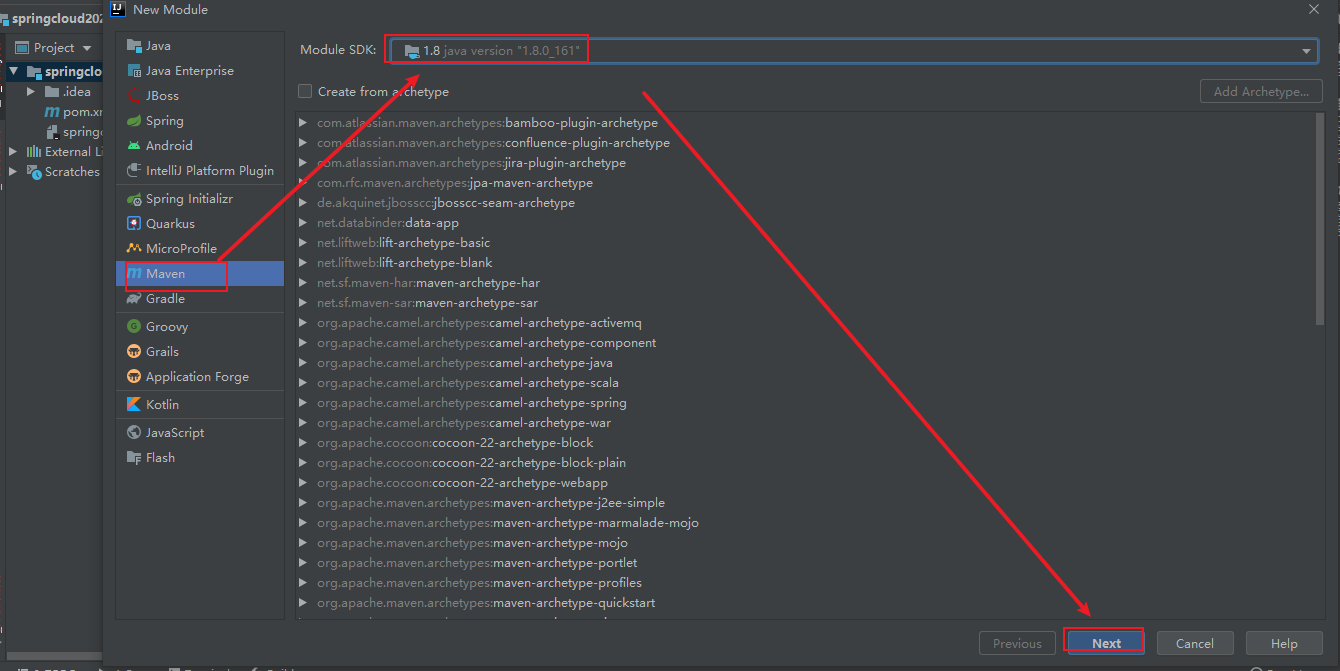Image resolution: width=1340 pixels, height=671 pixels.
Task: Close the New Module dialog
Action: coord(1313,9)
